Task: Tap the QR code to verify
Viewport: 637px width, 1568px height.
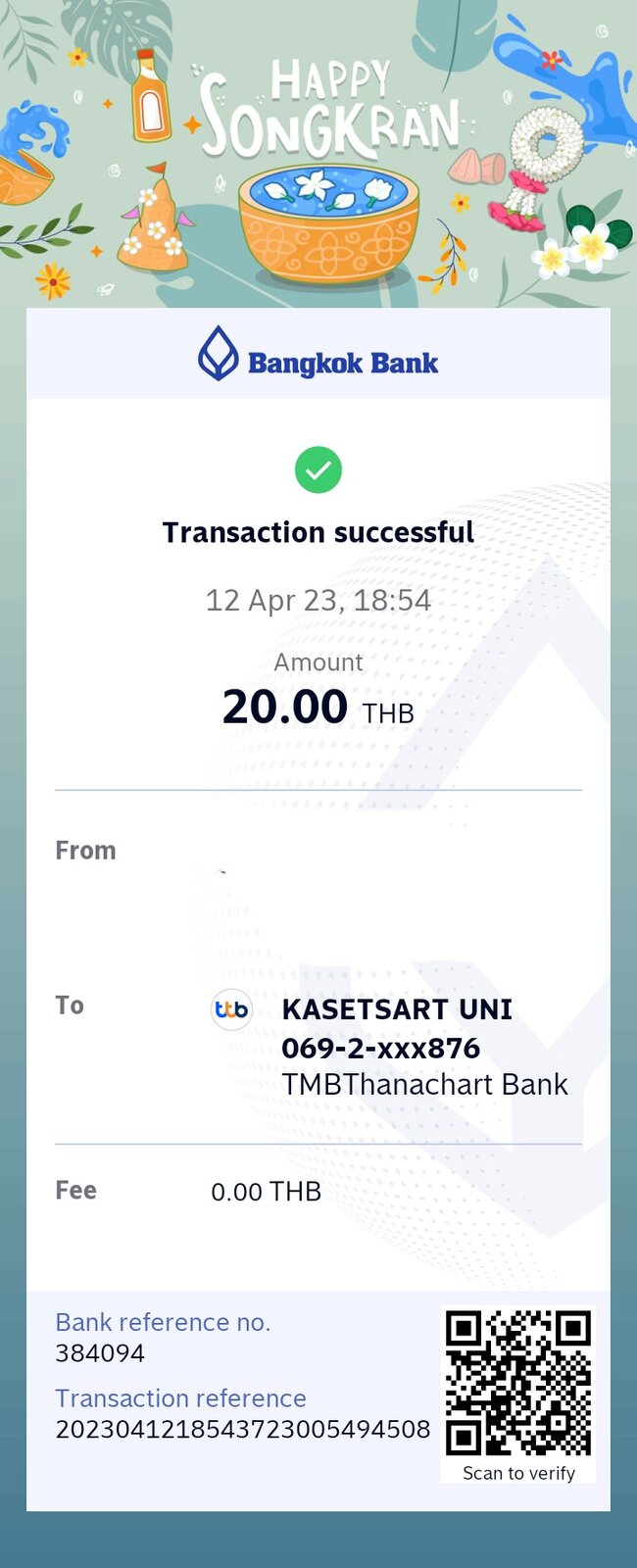Action: point(518,1383)
